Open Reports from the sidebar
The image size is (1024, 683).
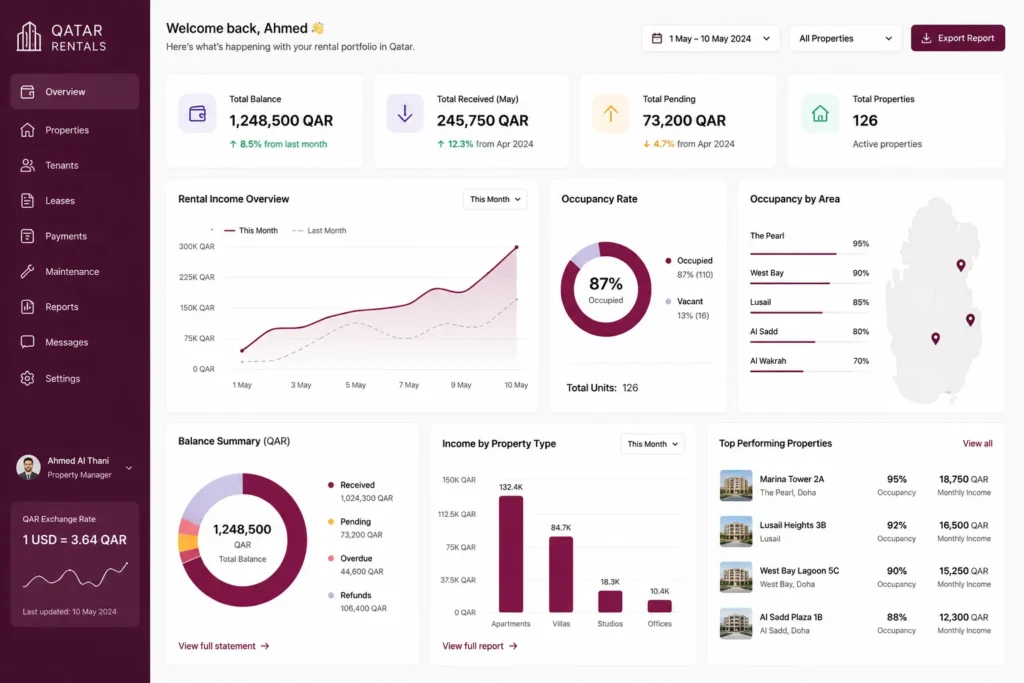[74, 306]
